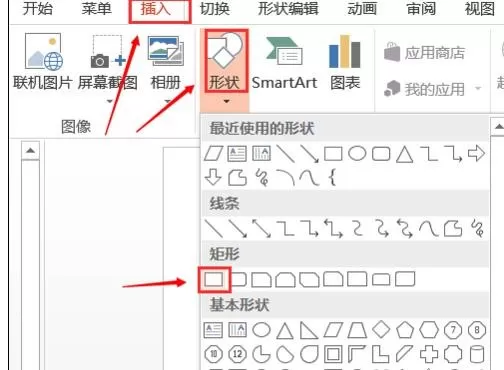The height and width of the screenshot is (370, 504).
Task: Expand the 屏幕截图 dropdown arrow
Action: coord(109,101)
